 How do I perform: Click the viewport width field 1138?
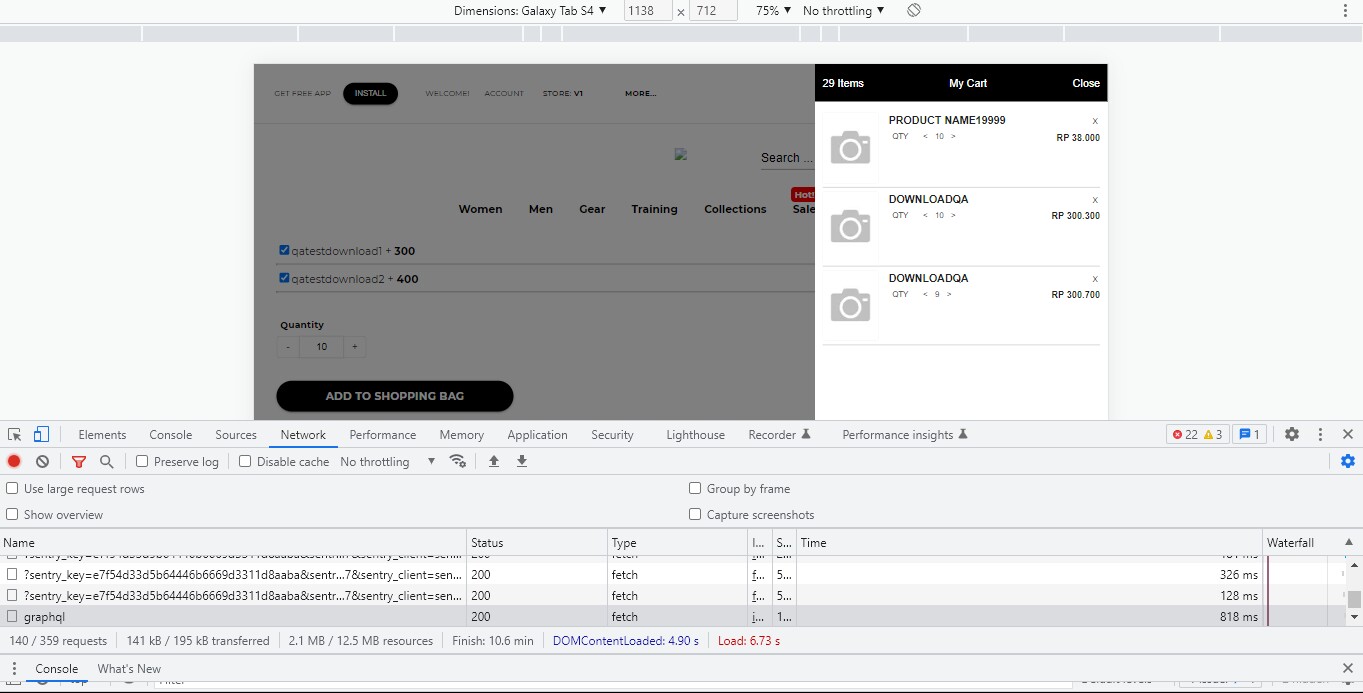pyautogui.click(x=647, y=10)
